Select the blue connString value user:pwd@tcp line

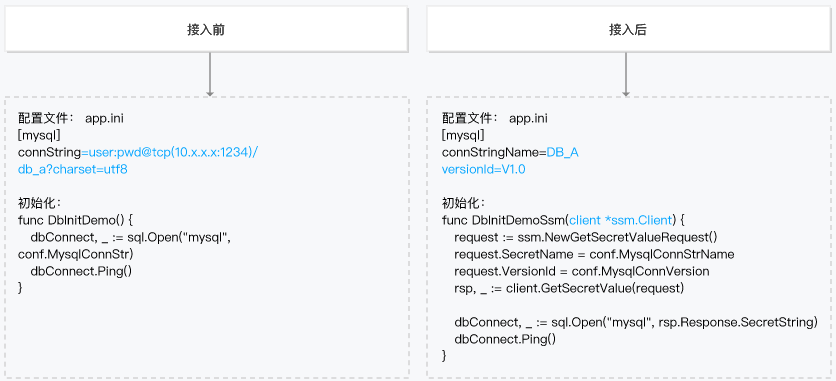[x=170, y=152]
